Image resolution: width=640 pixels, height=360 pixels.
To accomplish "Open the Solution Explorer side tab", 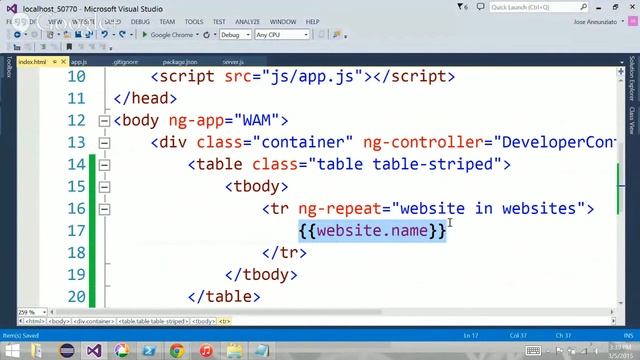I will tap(631, 78).
